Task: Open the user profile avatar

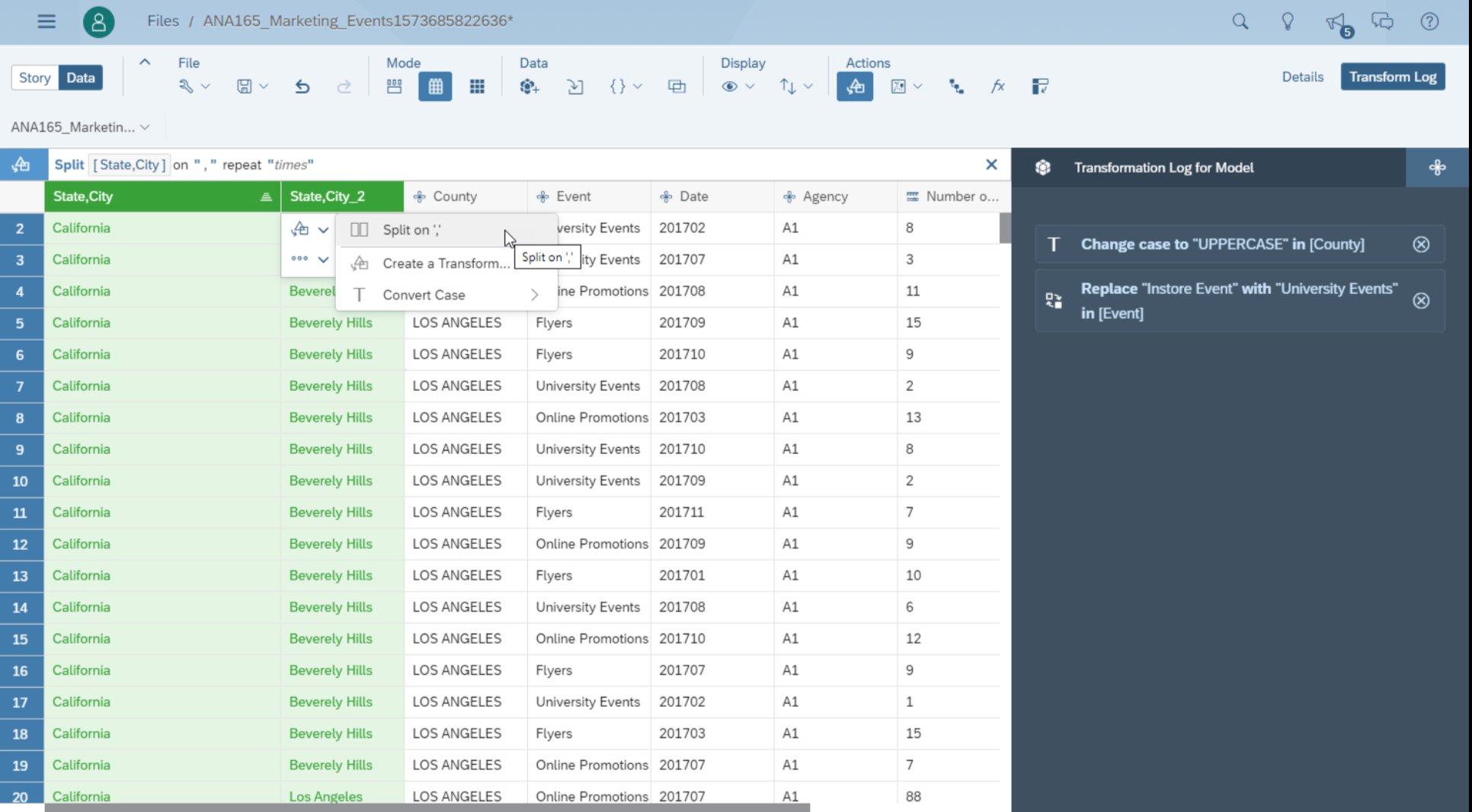Action: 99,21
